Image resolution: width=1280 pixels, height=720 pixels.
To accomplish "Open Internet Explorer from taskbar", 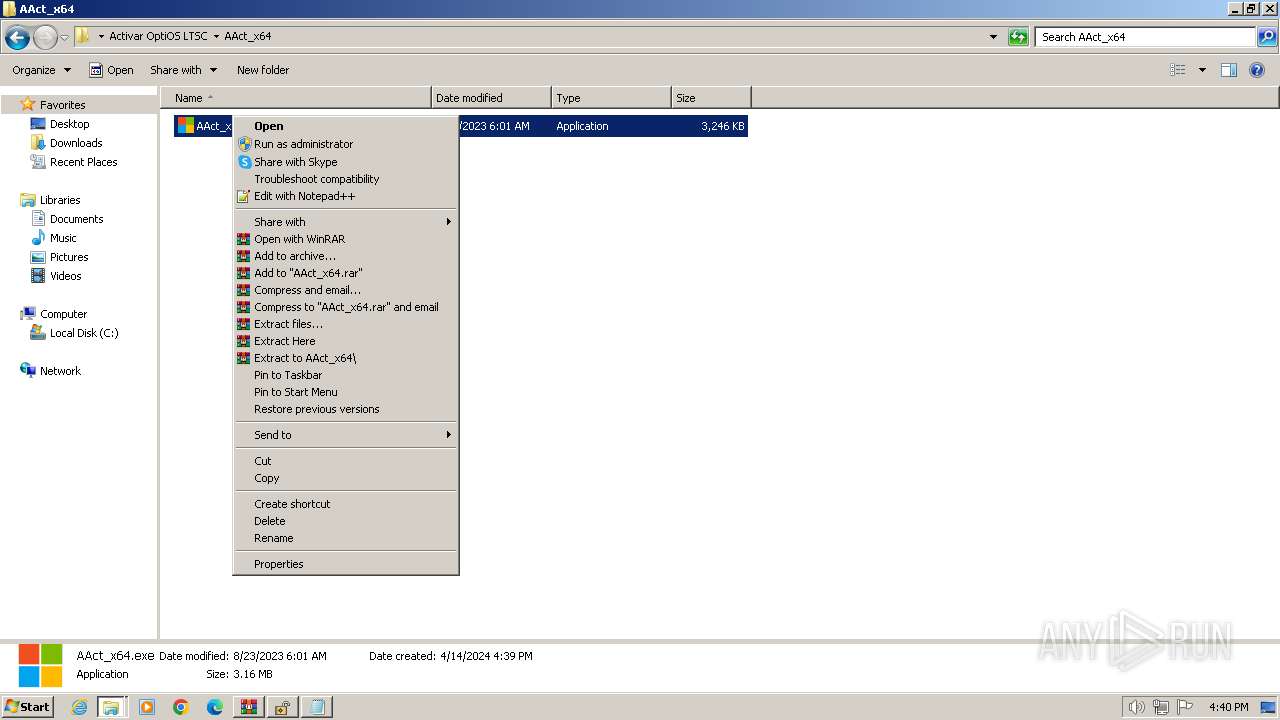I will pyautogui.click(x=79, y=707).
